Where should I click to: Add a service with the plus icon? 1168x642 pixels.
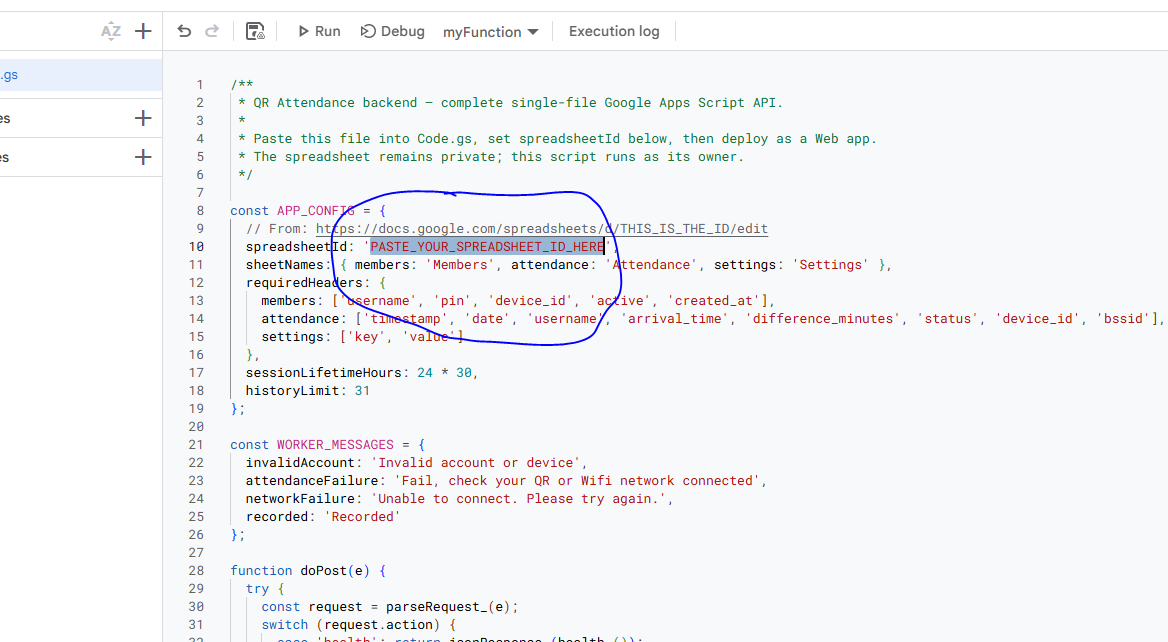(143, 157)
